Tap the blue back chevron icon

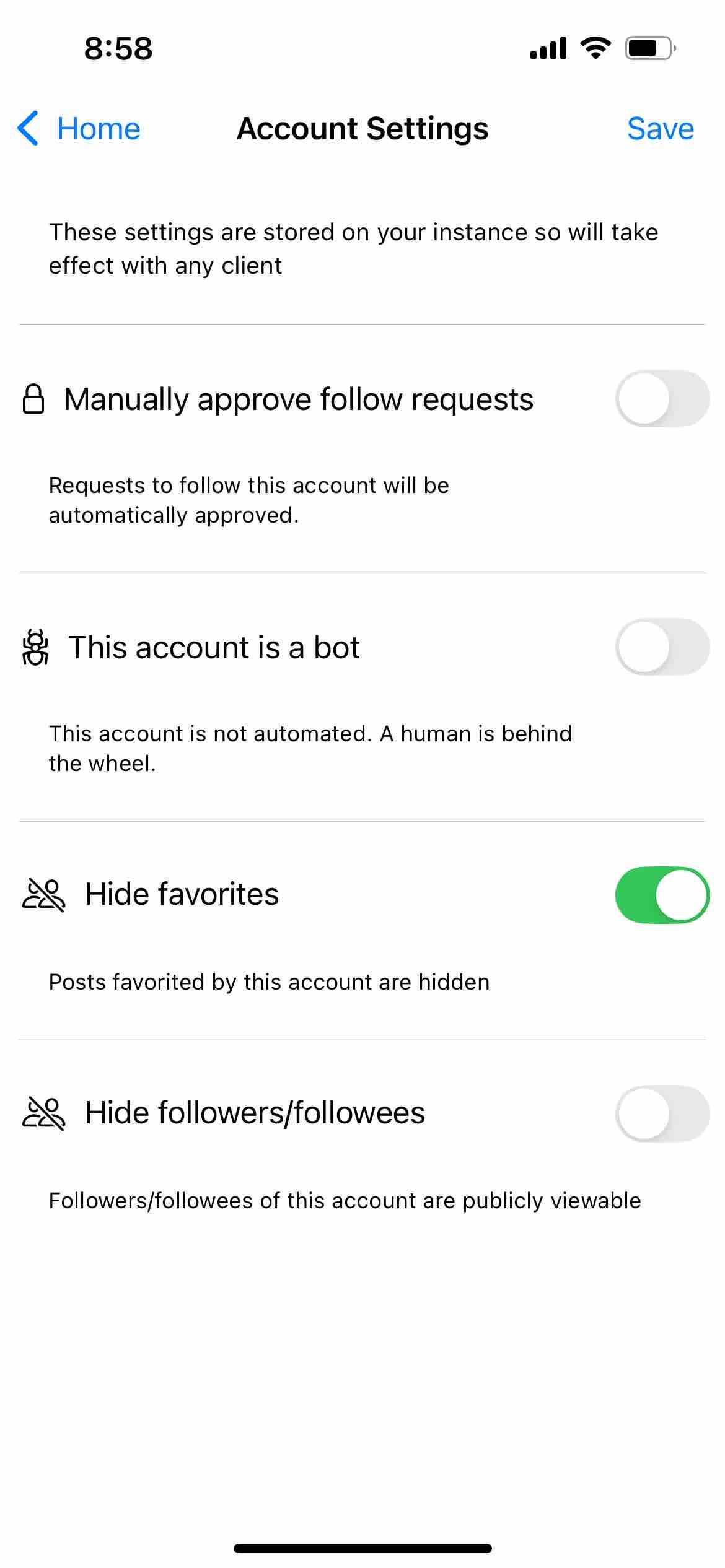28,129
